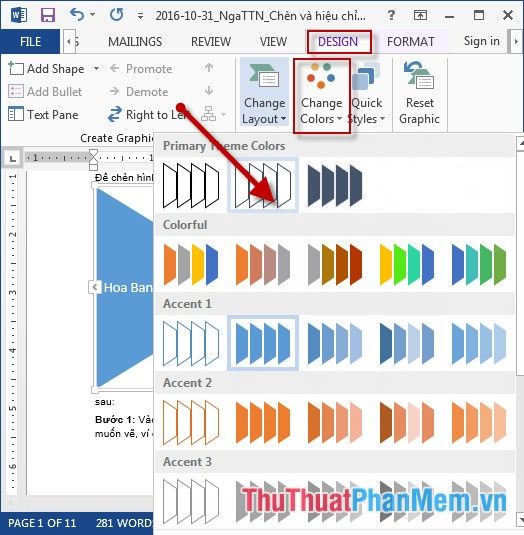This screenshot has height=535, width=524.
Task: Select Accent 2 dark-to-light alternating orange option
Action: pyautogui.click(x=407, y=422)
